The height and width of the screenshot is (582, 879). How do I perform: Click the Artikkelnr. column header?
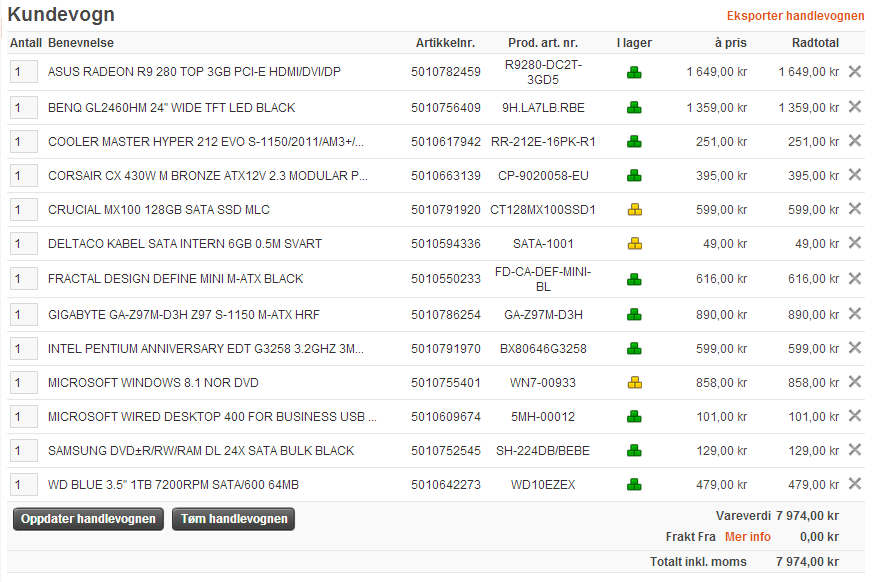pyautogui.click(x=445, y=43)
